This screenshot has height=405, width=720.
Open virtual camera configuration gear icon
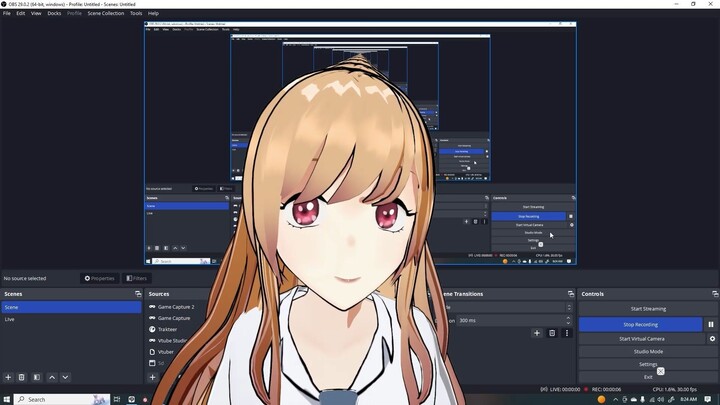click(712, 338)
